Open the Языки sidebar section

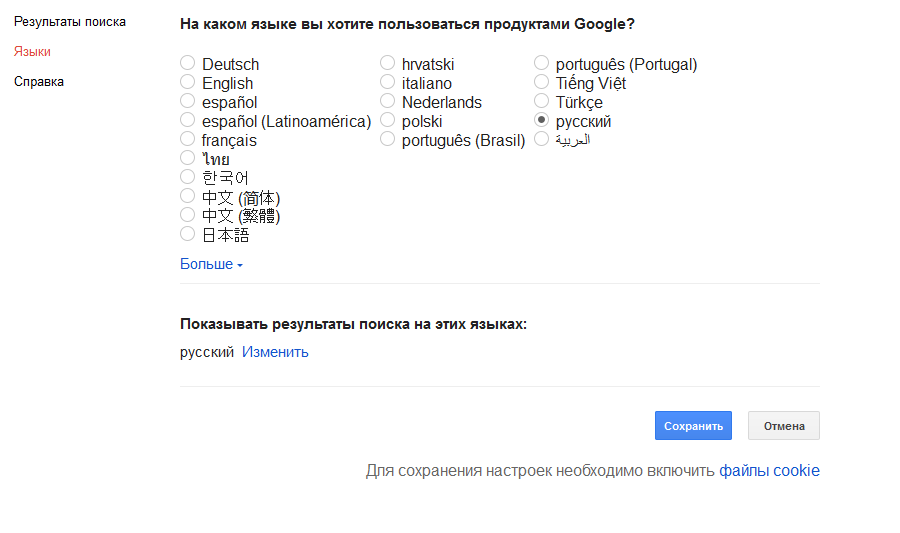coord(32,51)
